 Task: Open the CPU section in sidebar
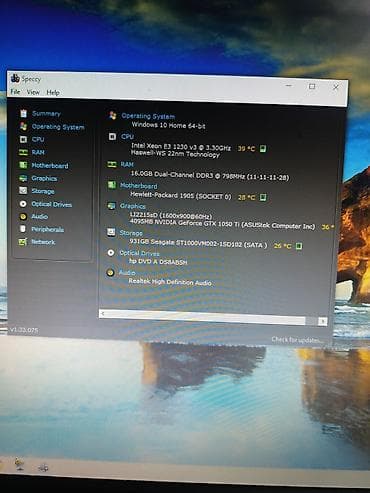pyautogui.click(x=38, y=139)
